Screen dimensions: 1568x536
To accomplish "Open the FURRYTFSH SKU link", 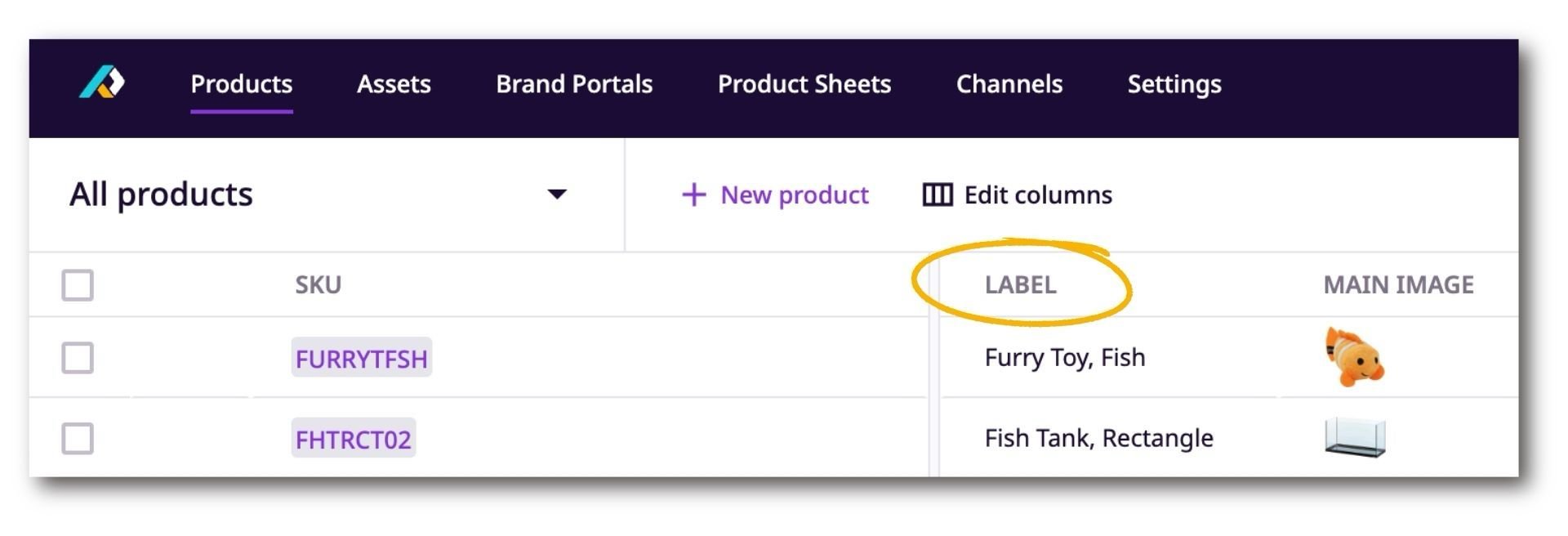I will click(x=361, y=359).
